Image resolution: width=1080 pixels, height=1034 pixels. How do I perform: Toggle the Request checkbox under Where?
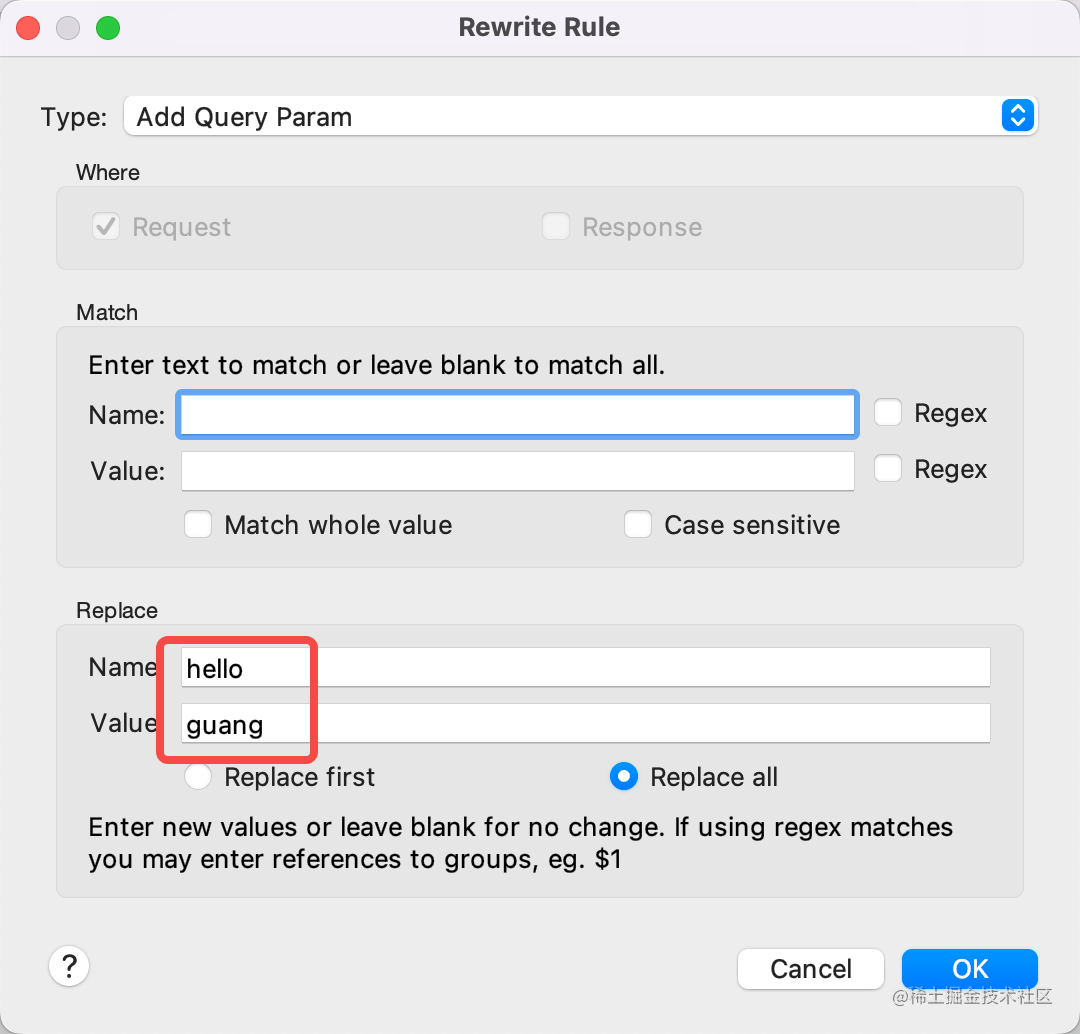[106, 227]
